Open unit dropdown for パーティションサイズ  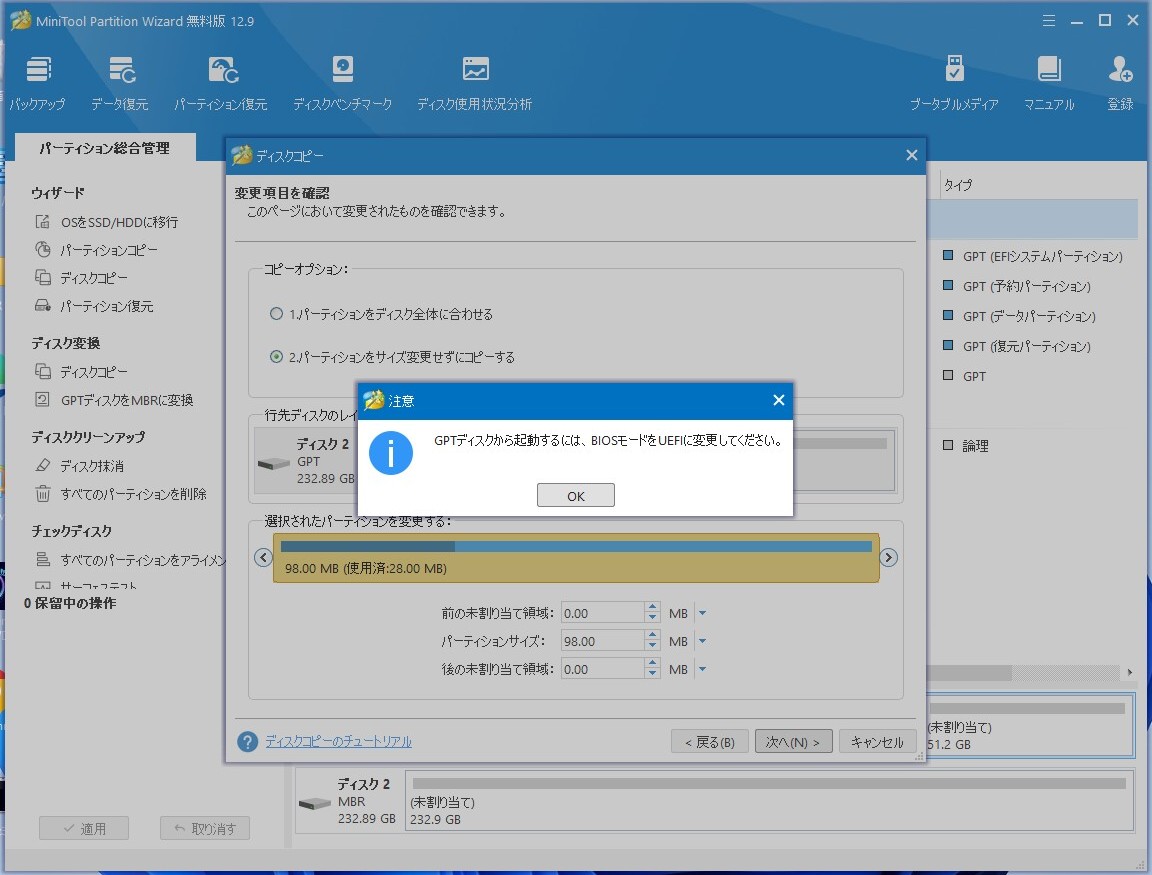click(x=702, y=641)
